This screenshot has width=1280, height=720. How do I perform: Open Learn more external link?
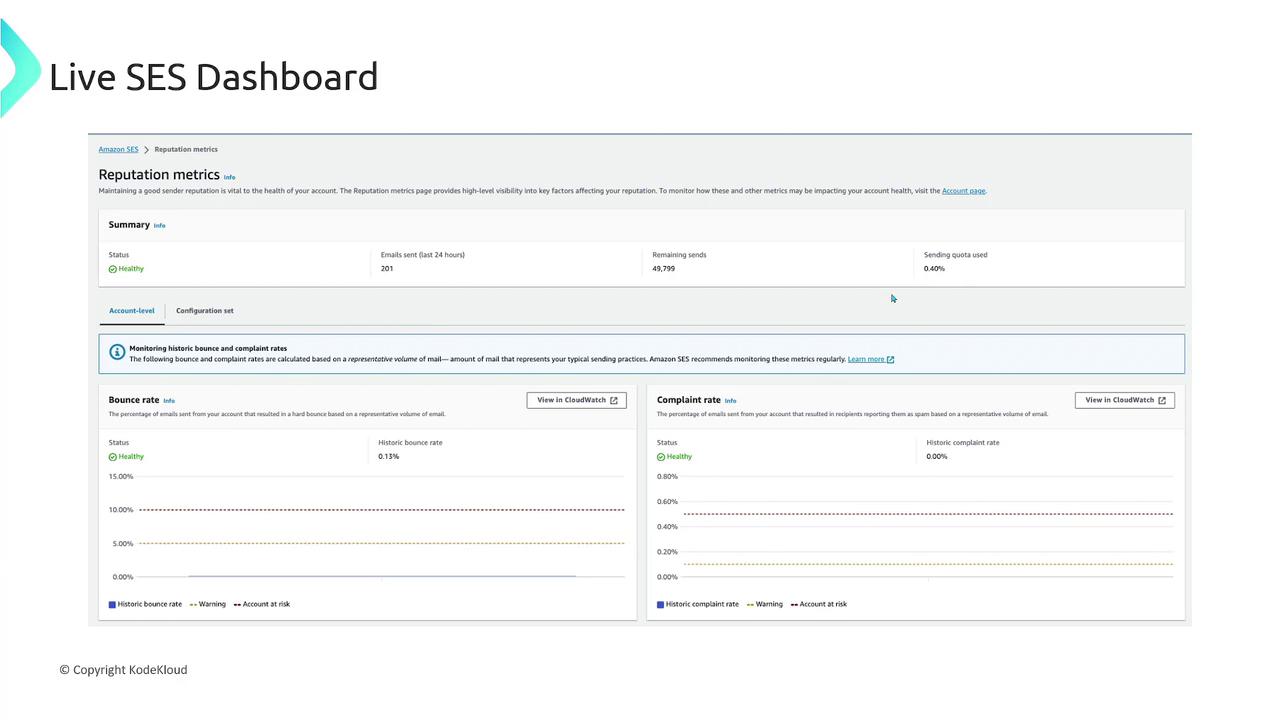870,359
